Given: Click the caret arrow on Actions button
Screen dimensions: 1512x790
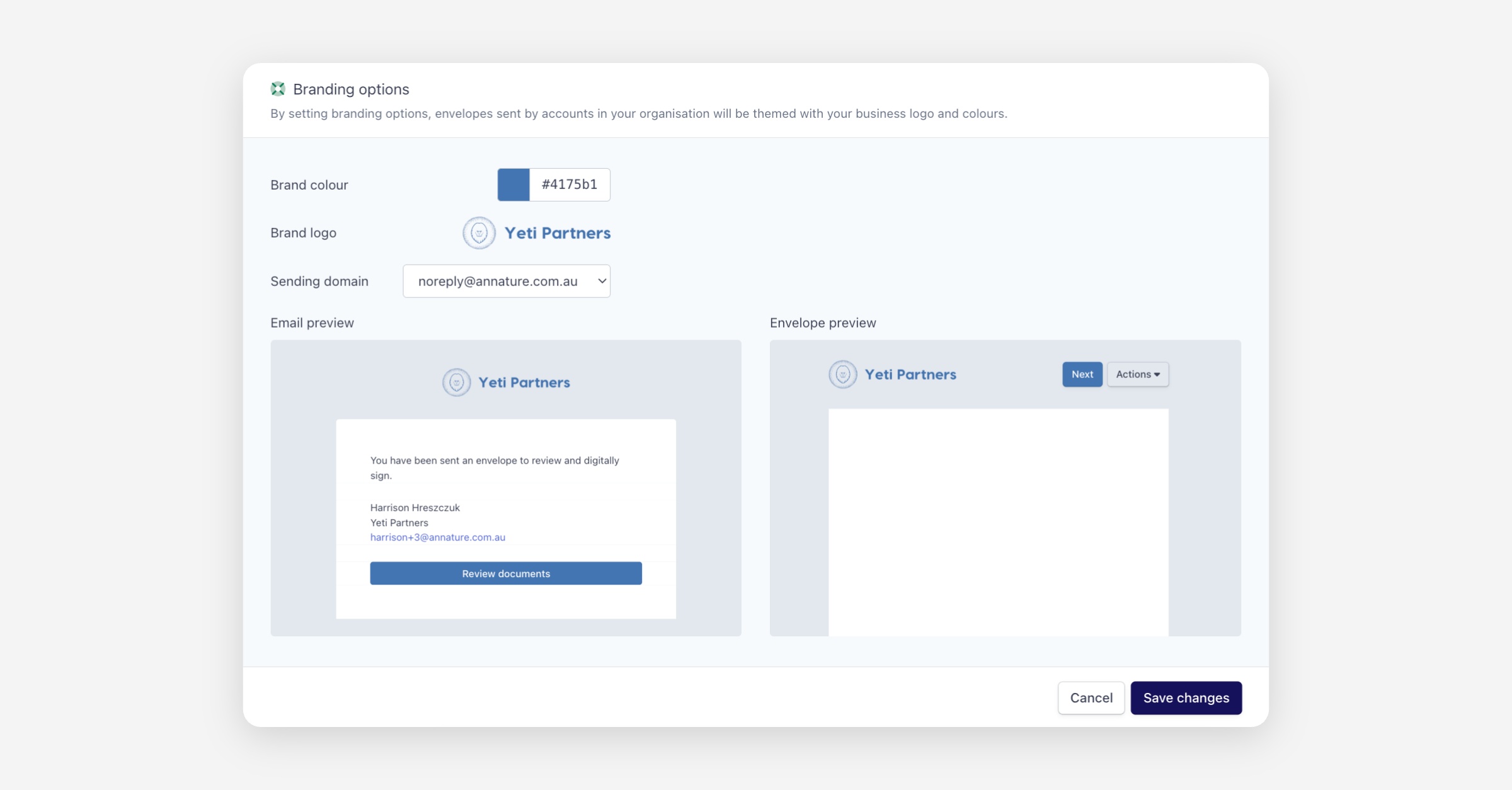Looking at the screenshot, I should point(1157,374).
